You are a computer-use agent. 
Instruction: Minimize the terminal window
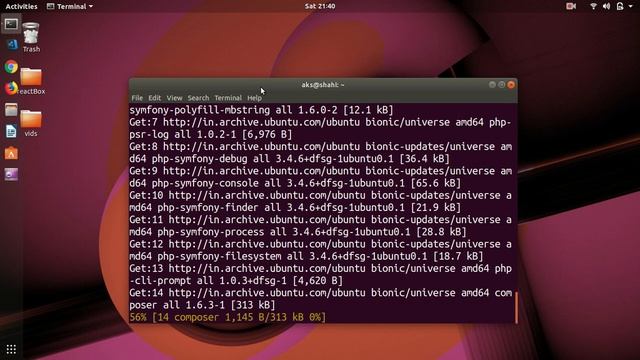[492, 84]
